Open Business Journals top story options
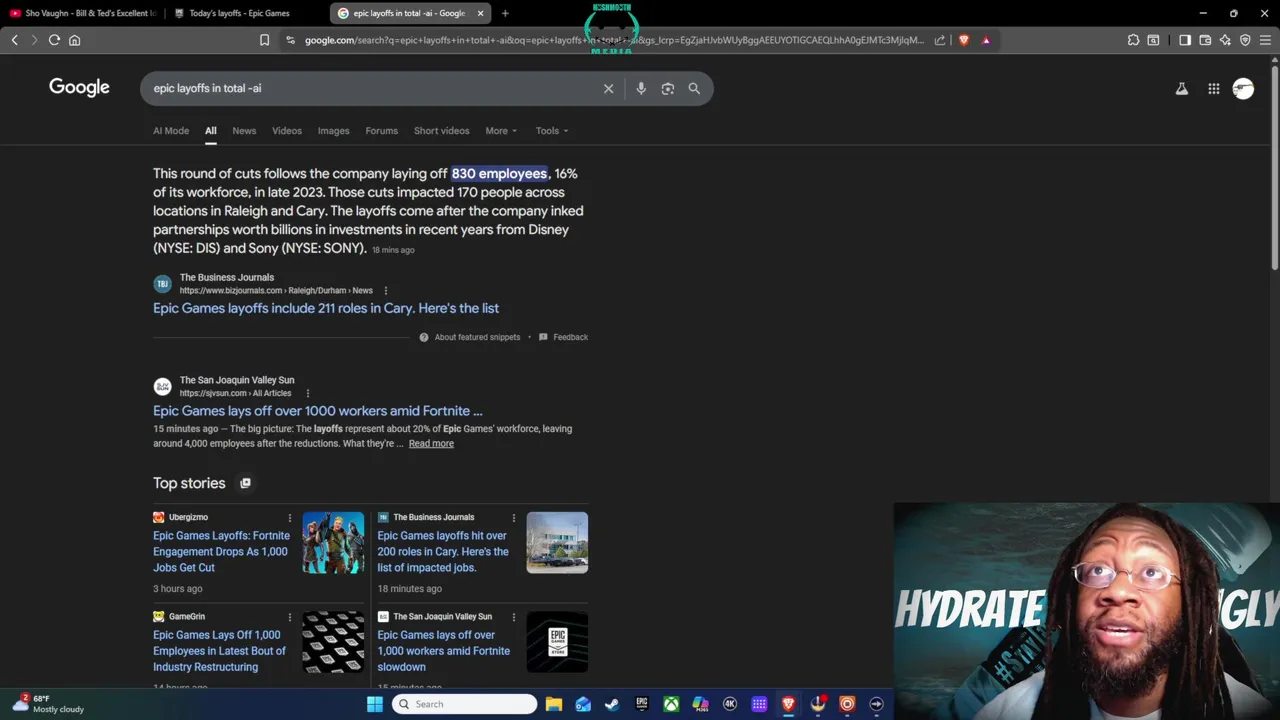Screen dimensions: 1280x720 514,518
